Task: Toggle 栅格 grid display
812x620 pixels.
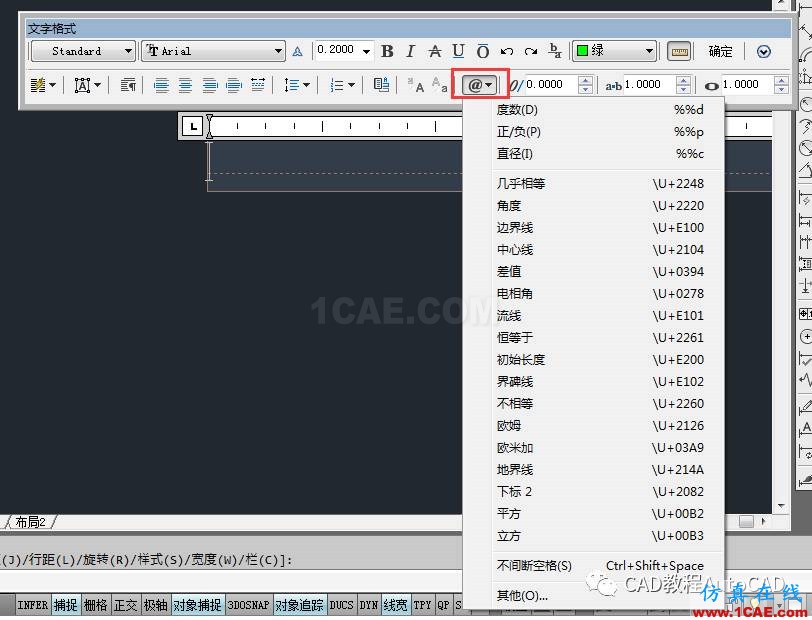Action: [x=96, y=604]
